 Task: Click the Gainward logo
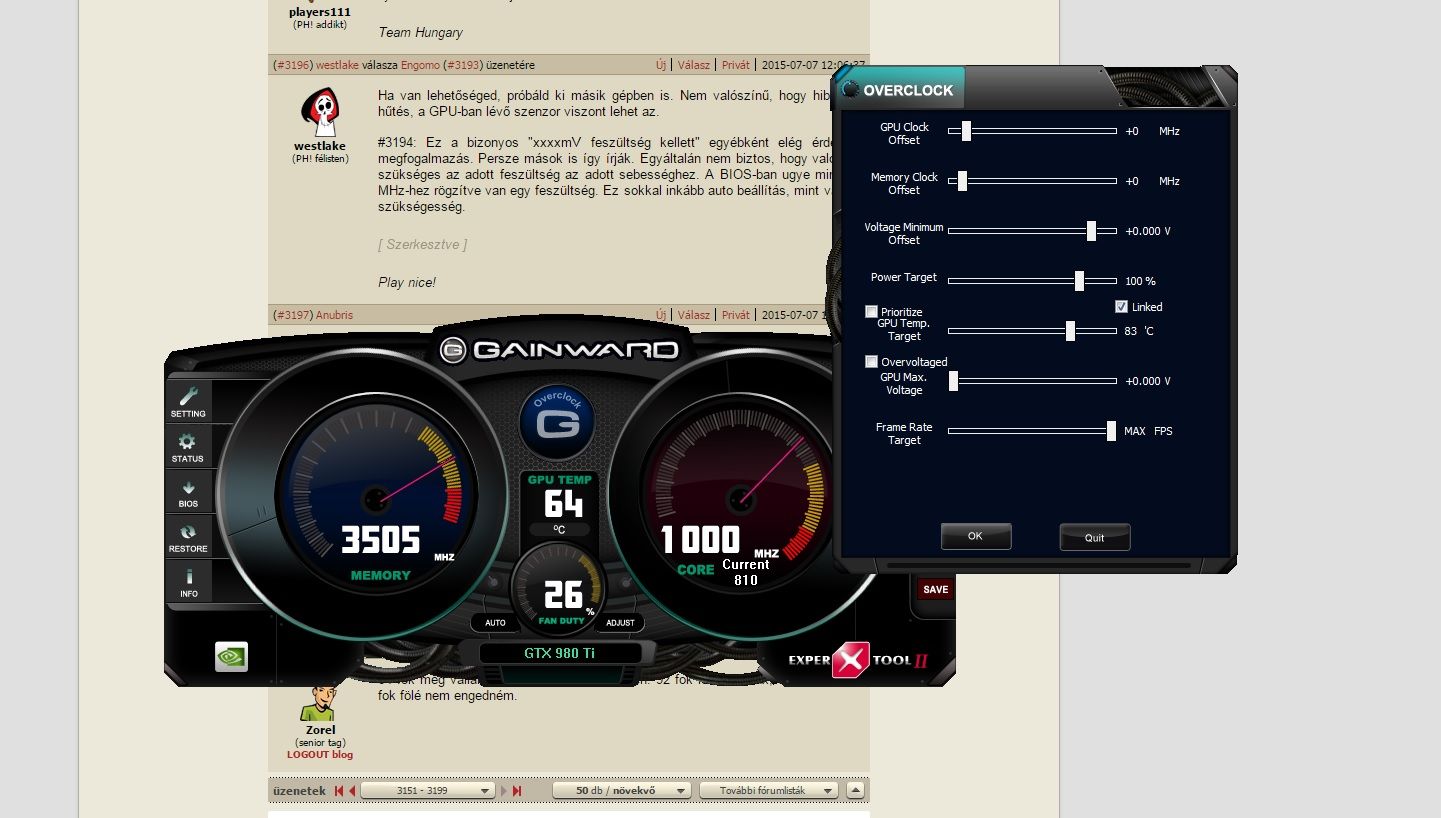click(x=561, y=350)
